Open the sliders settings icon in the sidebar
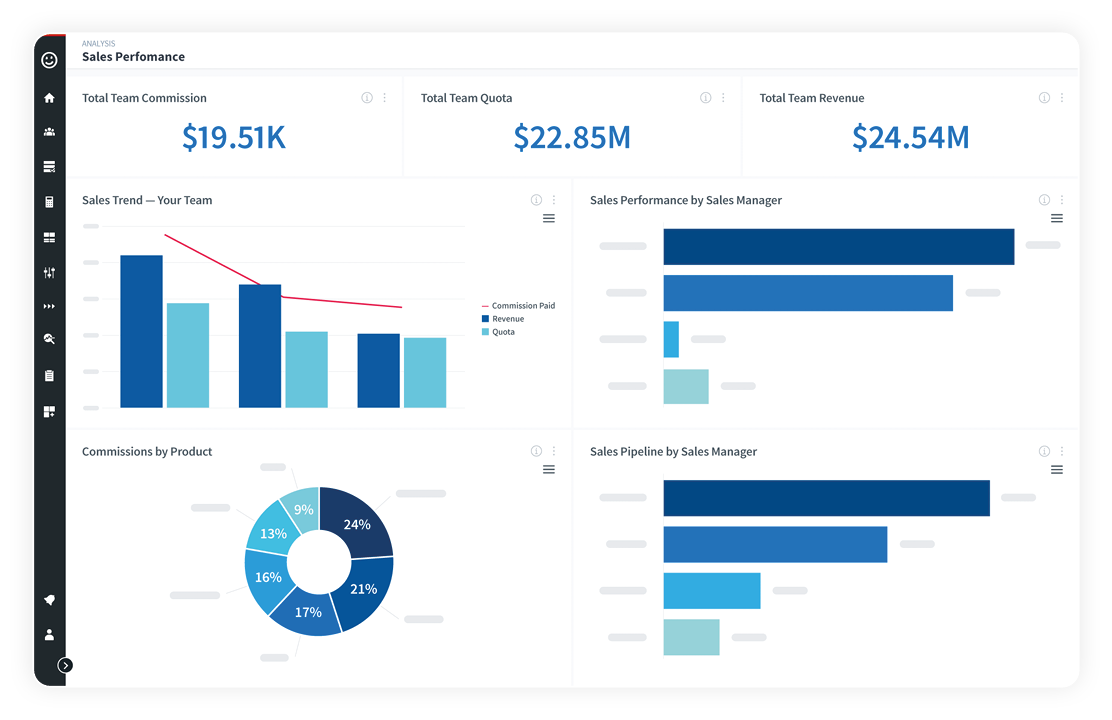 coord(49,272)
